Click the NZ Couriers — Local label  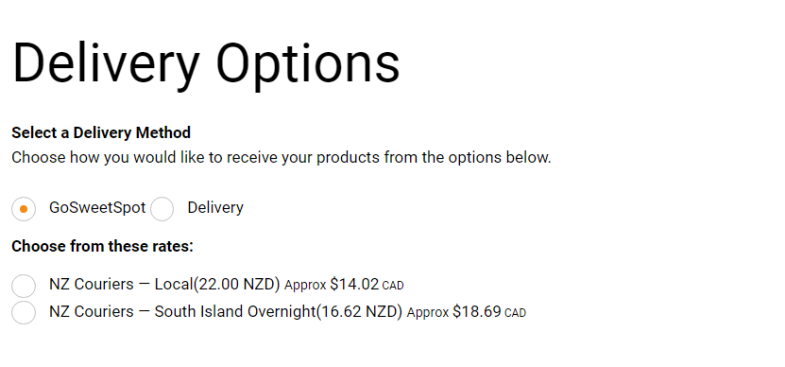[x=121, y=284]
